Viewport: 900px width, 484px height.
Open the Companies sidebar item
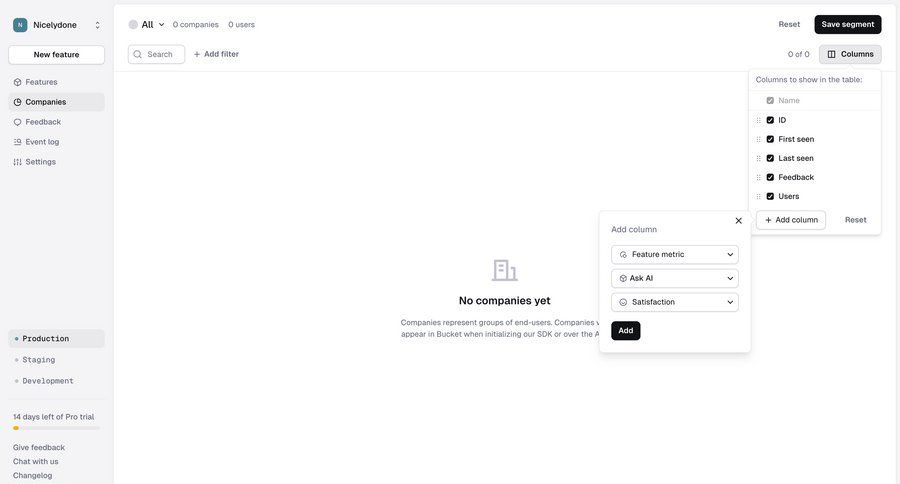(46, 102)
